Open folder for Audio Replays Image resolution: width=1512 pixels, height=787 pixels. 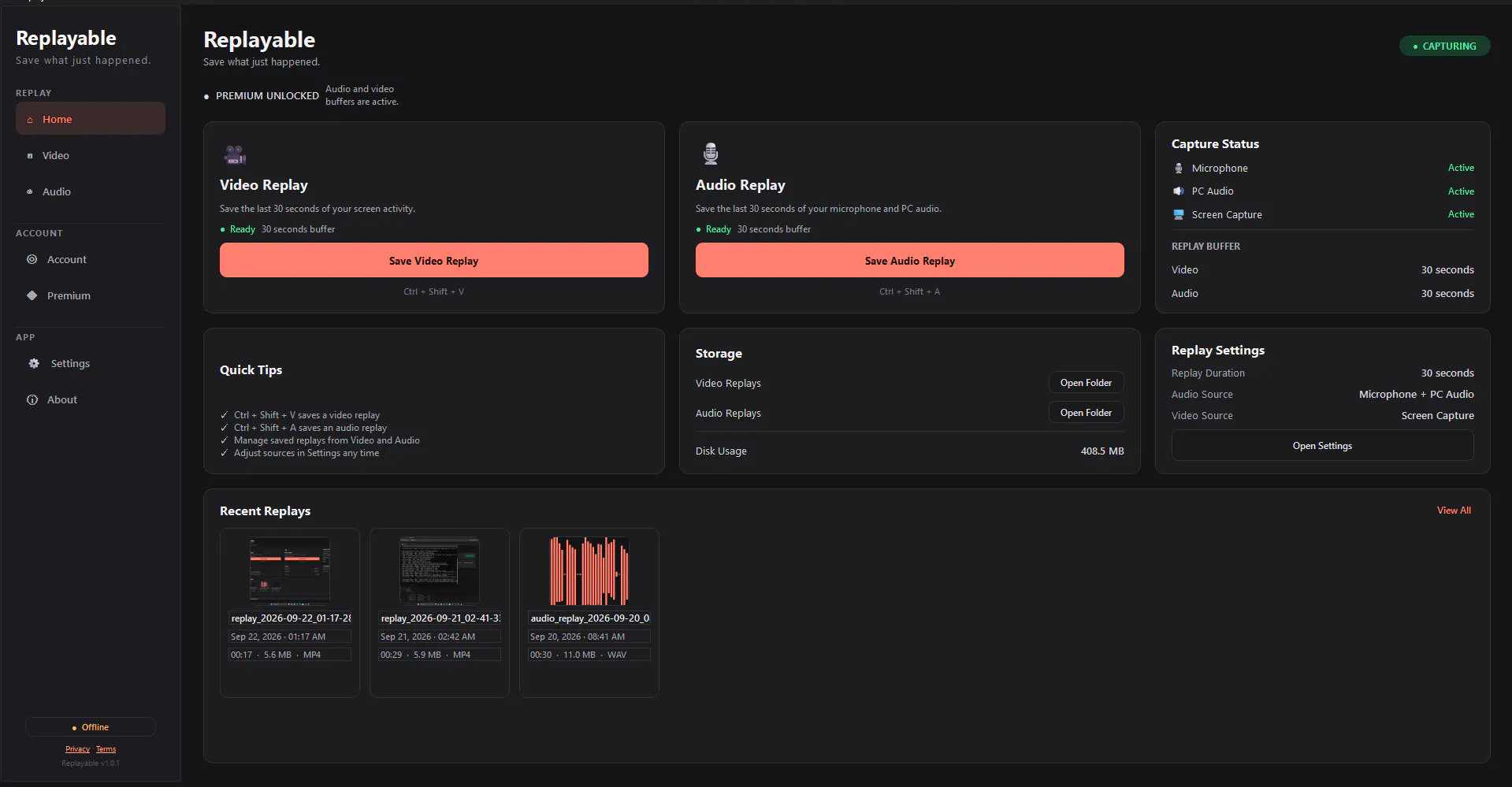(1086, 413)
